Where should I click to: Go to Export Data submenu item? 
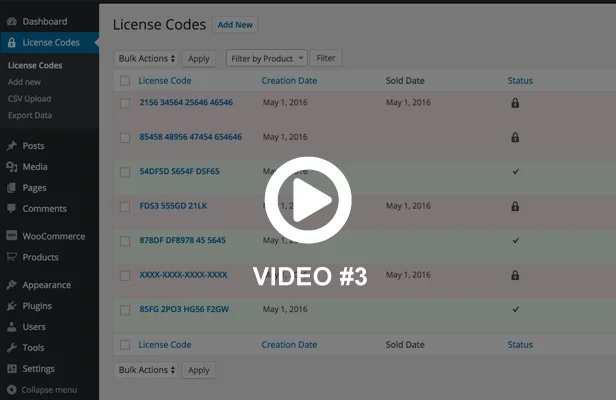[30, 115]
